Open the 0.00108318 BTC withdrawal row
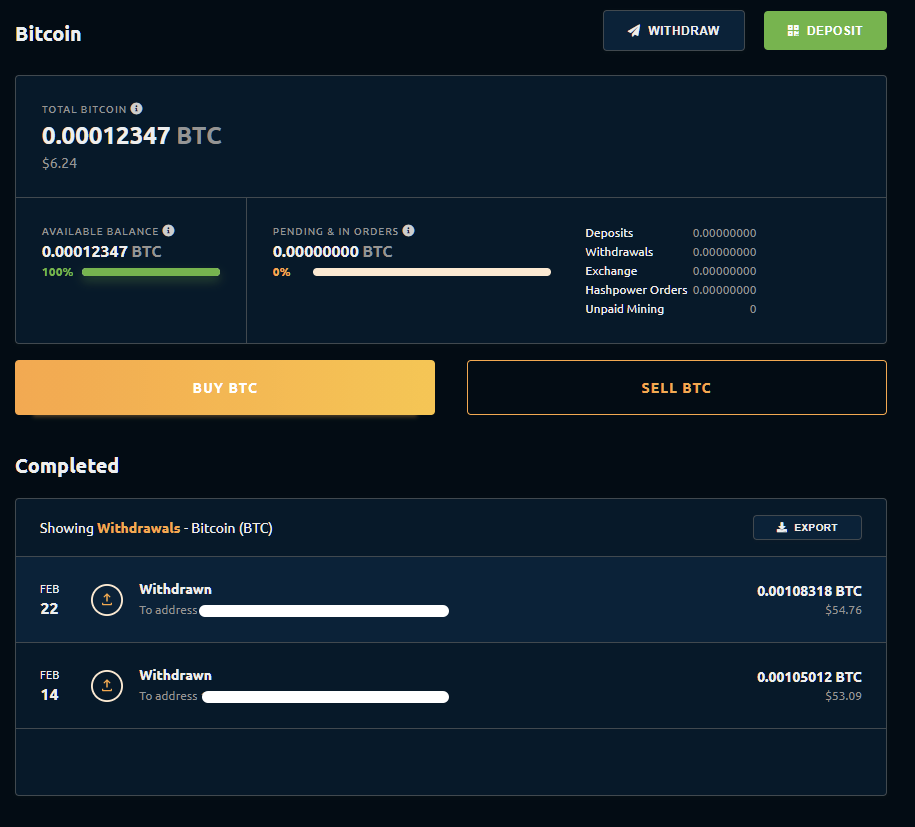Image resolution: width=915 pixels, height=827 pixels. click(450, 599)
